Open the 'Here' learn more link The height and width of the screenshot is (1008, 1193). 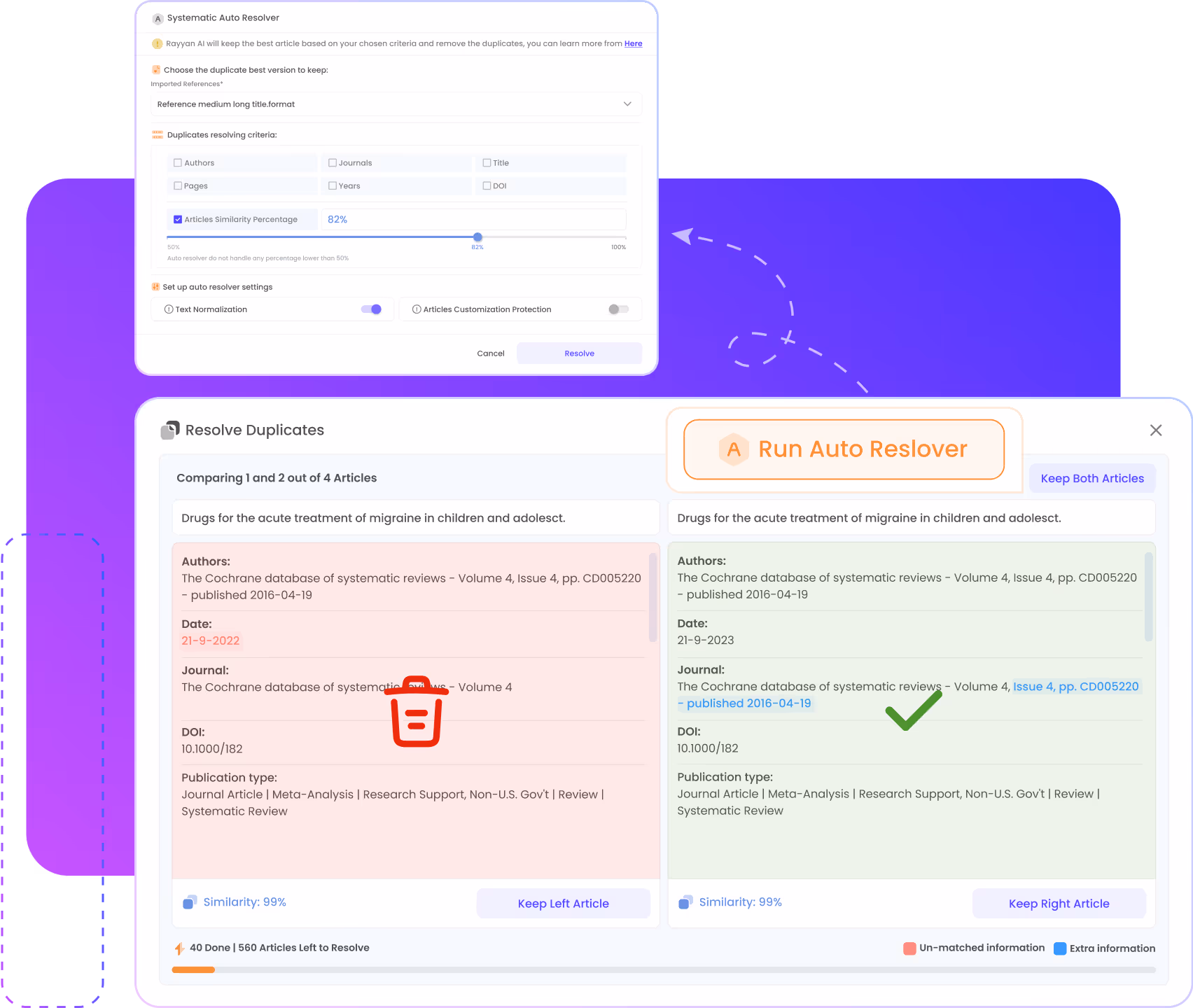click(x=633, y=43)
